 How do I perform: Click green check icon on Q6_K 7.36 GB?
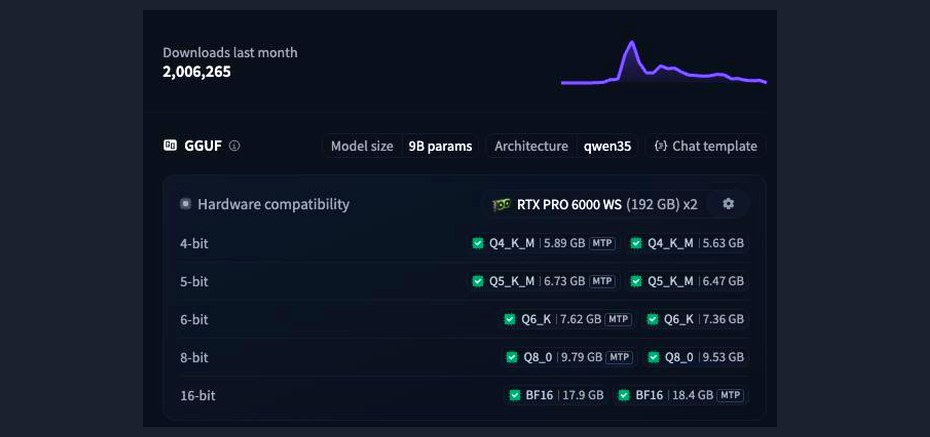coord(652,319)
